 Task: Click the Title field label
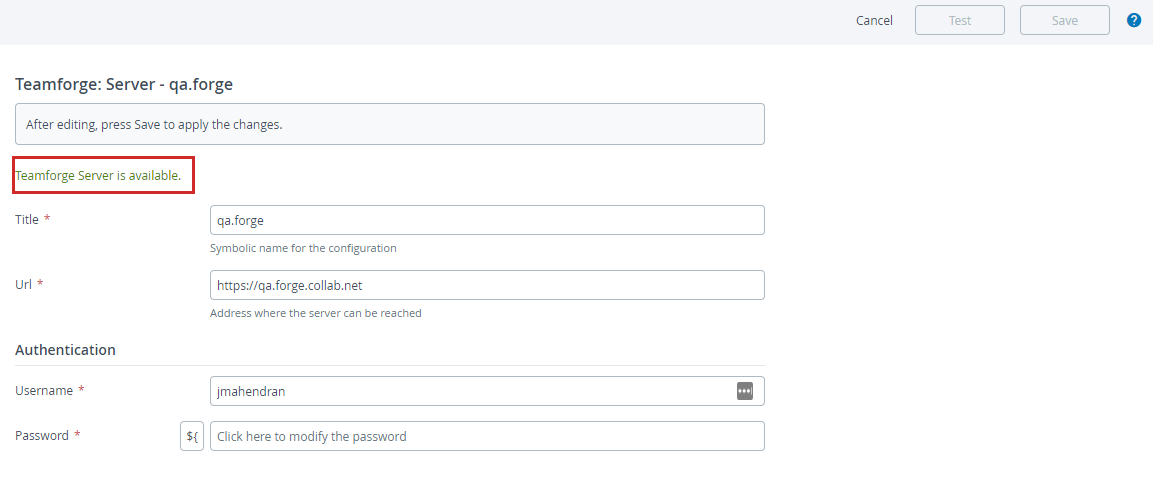[27, 219]
